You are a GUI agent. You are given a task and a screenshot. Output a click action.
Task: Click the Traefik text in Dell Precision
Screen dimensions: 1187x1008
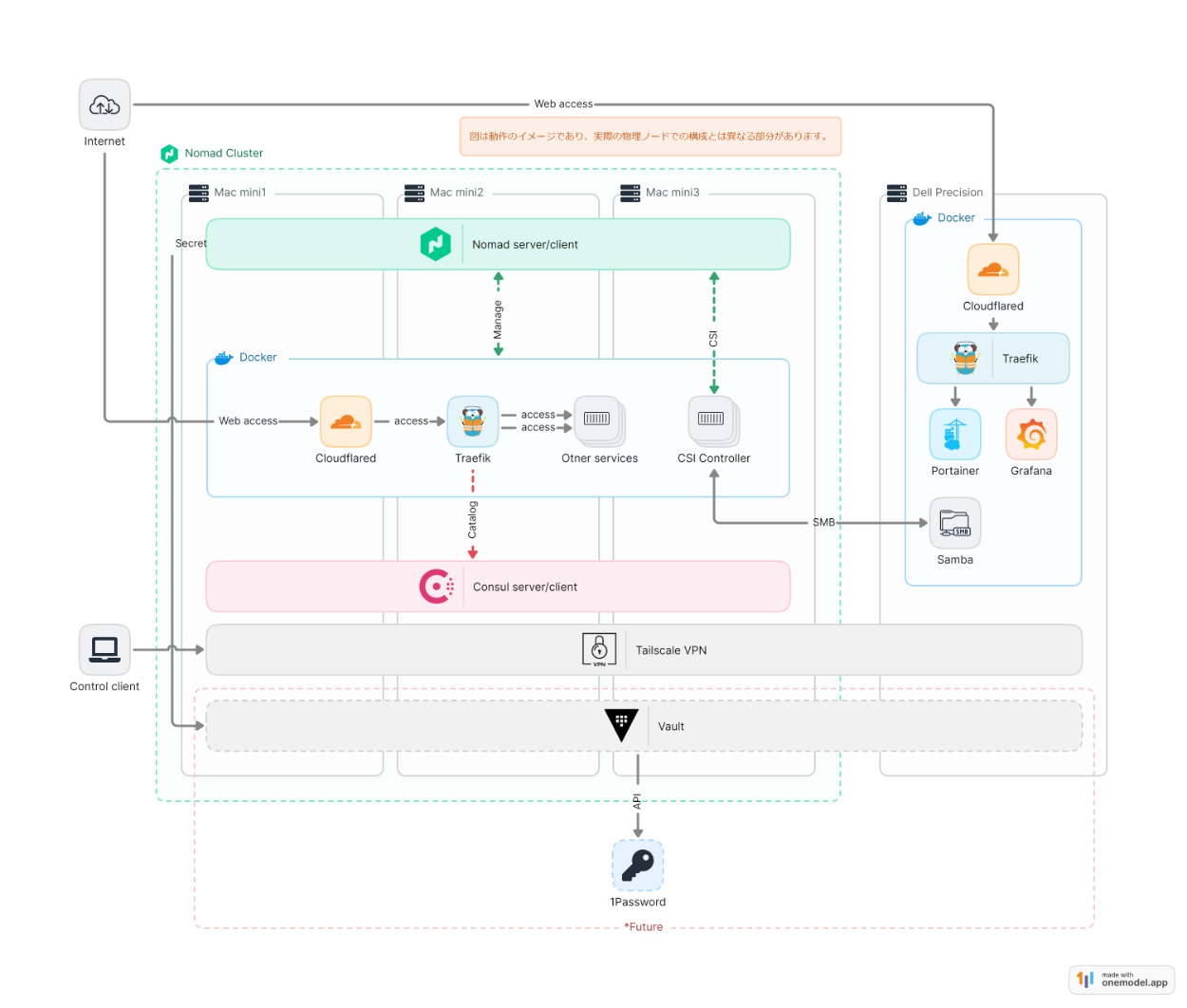[x=1020, y=359]
